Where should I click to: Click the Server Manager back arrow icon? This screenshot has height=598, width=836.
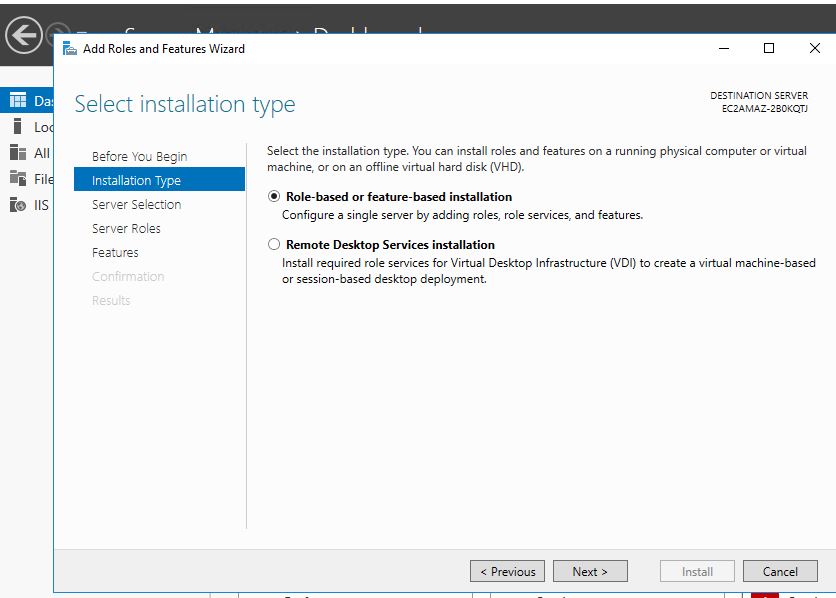(23, 36)
